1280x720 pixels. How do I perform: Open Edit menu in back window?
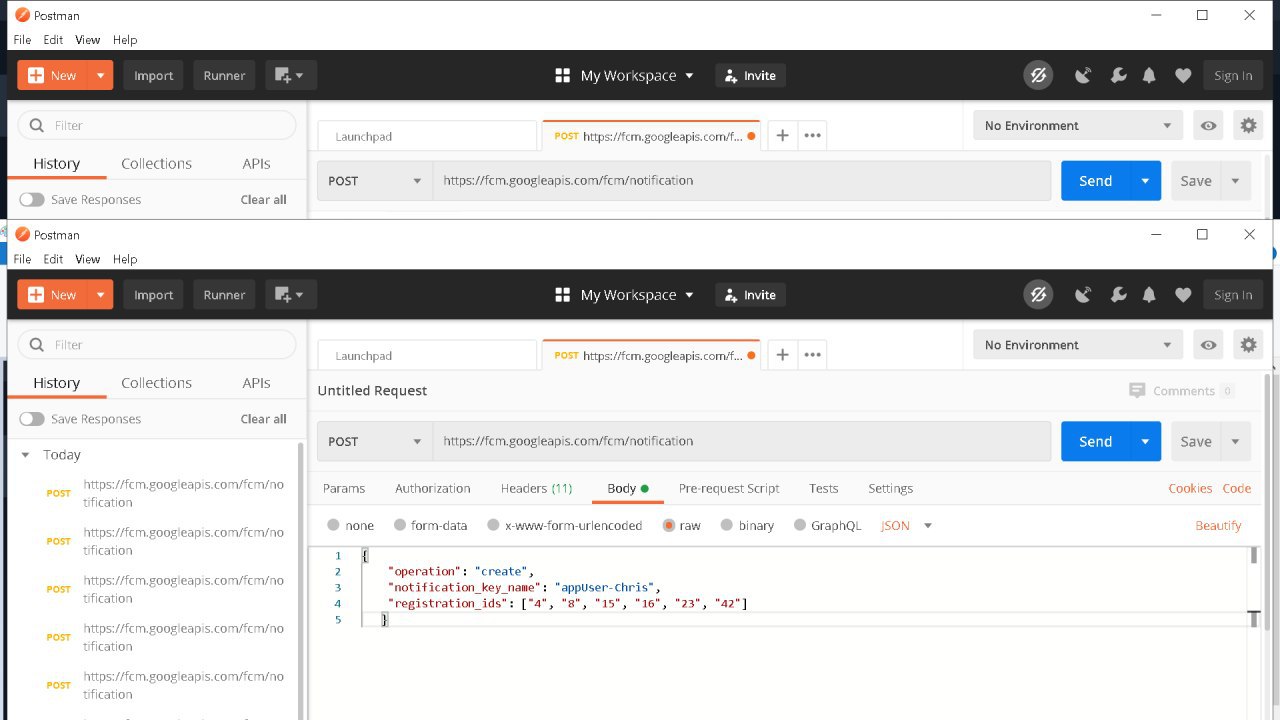53,40
